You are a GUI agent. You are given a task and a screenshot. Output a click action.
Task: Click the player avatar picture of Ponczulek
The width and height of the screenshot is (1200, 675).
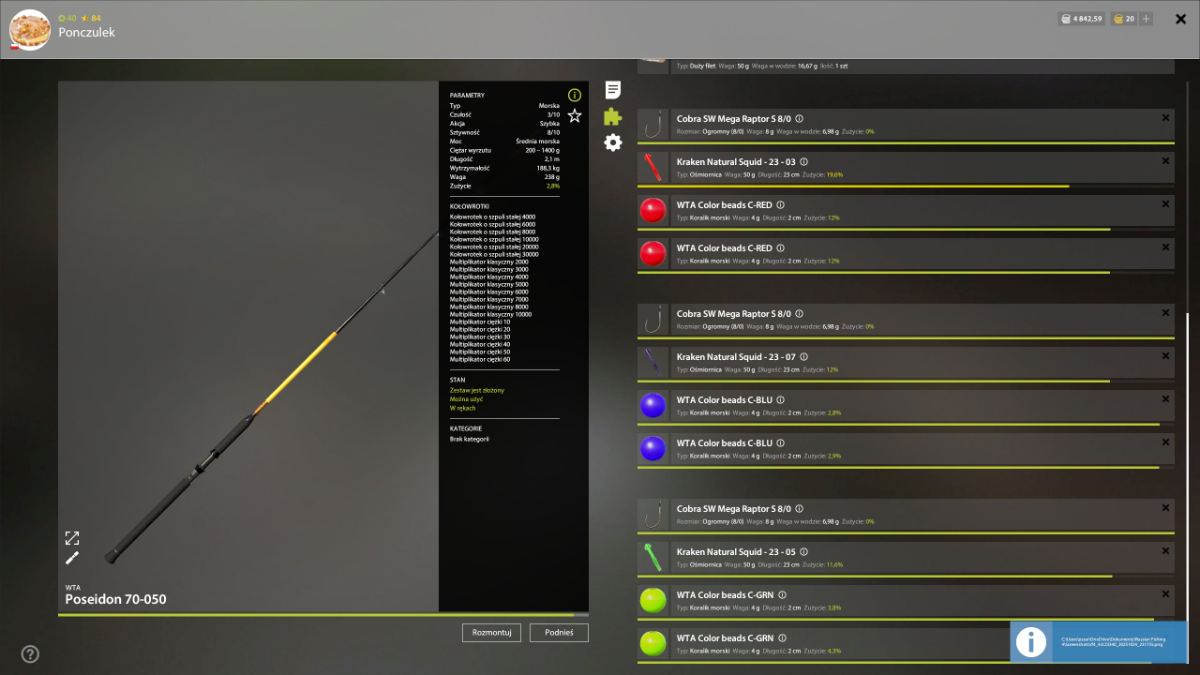point(29,30)
